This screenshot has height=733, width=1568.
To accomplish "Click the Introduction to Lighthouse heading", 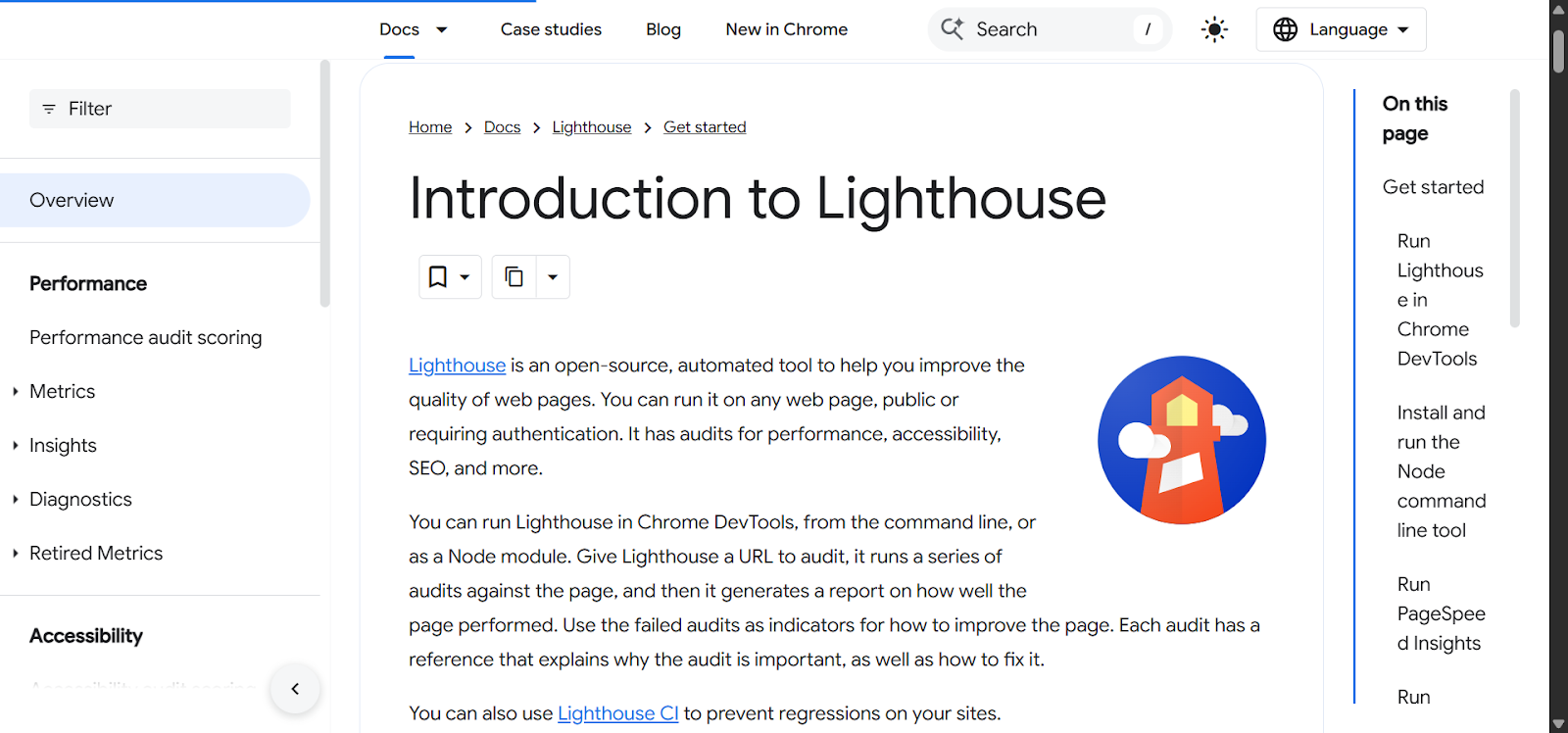I will (x=758, y=199).
